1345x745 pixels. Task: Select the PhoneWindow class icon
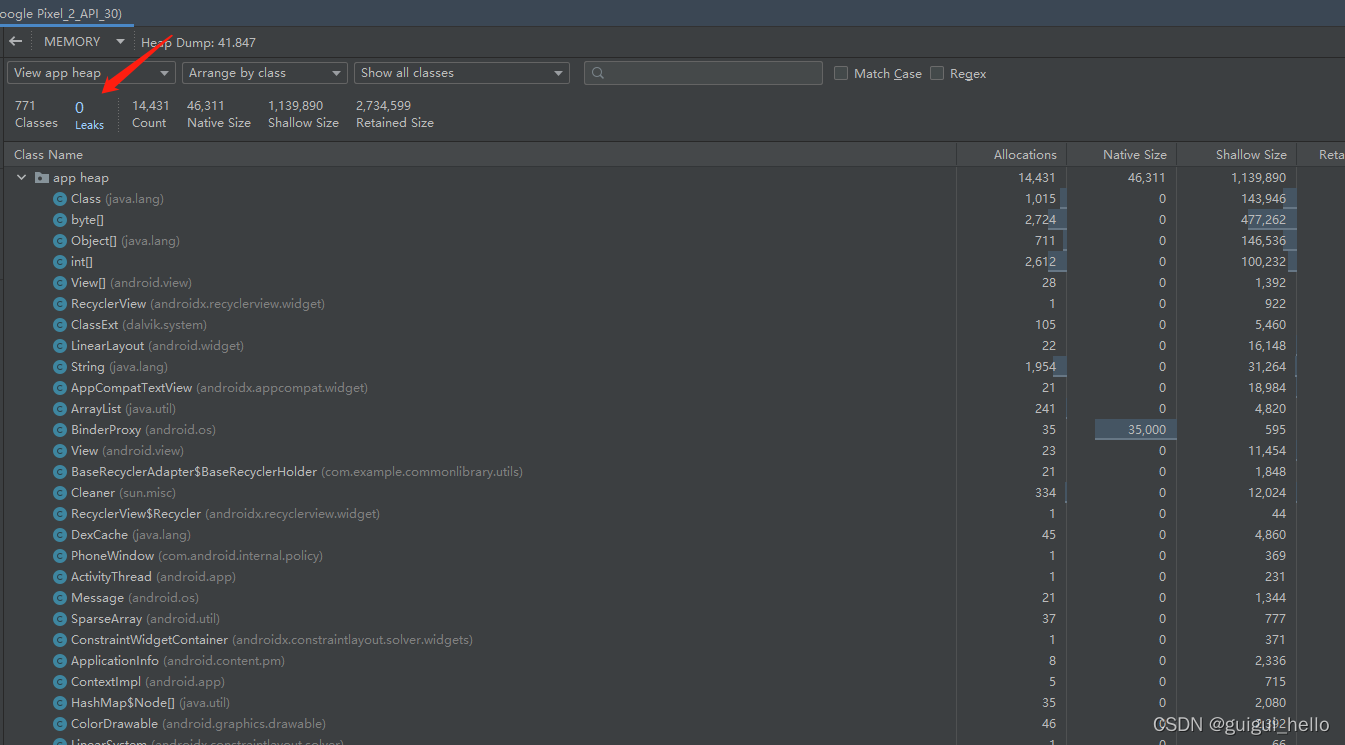click(60, 556)
